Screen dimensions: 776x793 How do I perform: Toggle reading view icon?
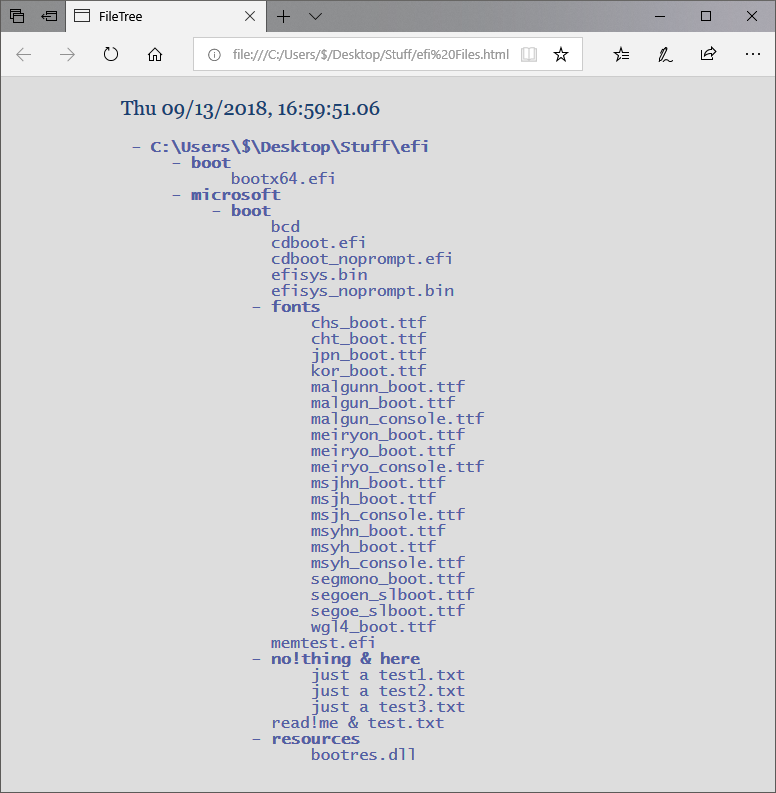529,54
